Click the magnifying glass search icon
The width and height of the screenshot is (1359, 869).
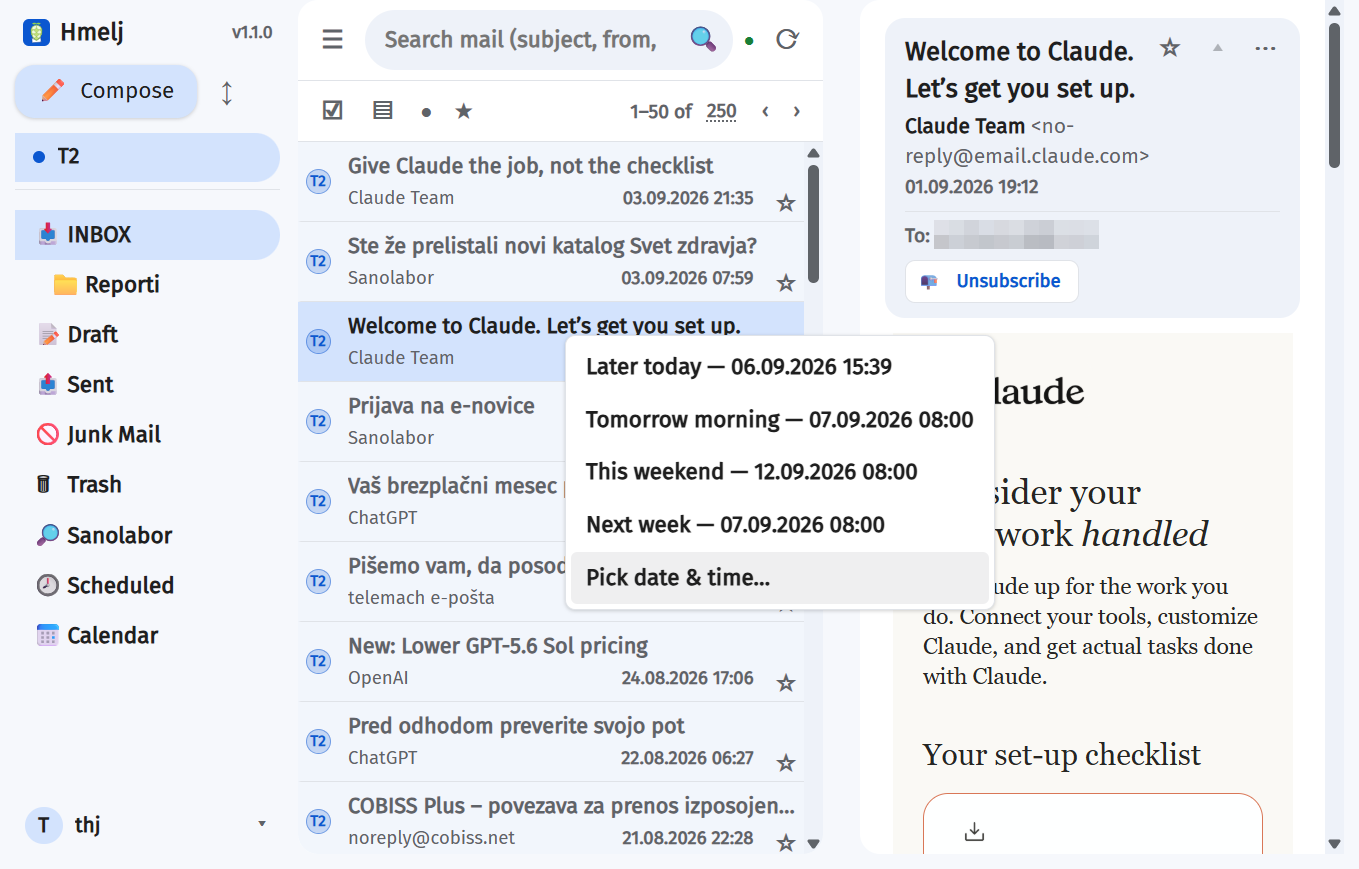703,39
